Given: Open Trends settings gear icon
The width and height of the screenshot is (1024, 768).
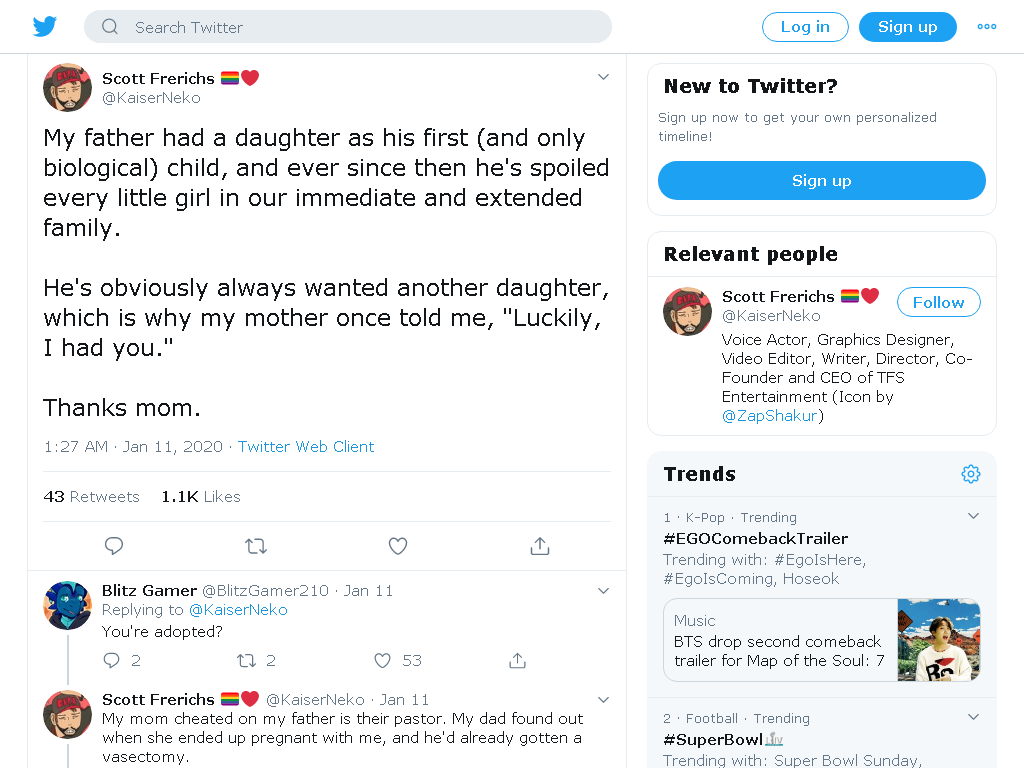Looking at the screenshot, I should click(x=970, y=474).
